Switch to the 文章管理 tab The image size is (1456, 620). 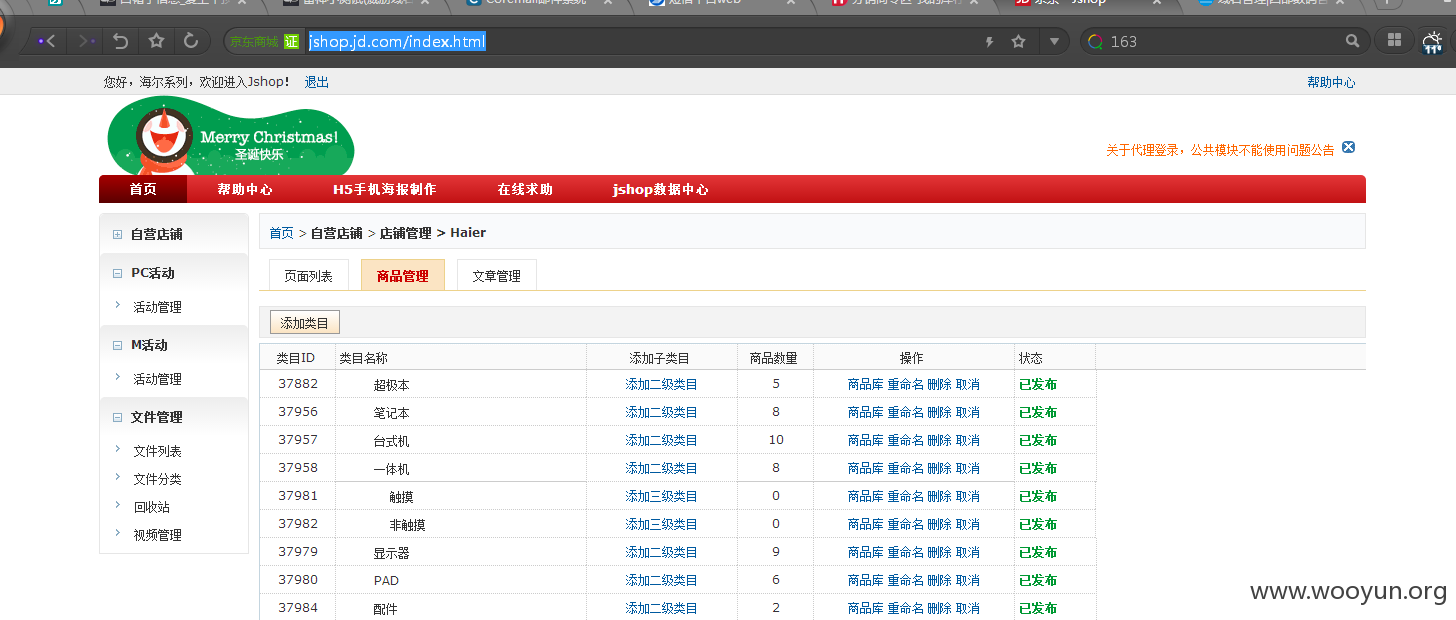pyautogui.click(x=496, y=275)
